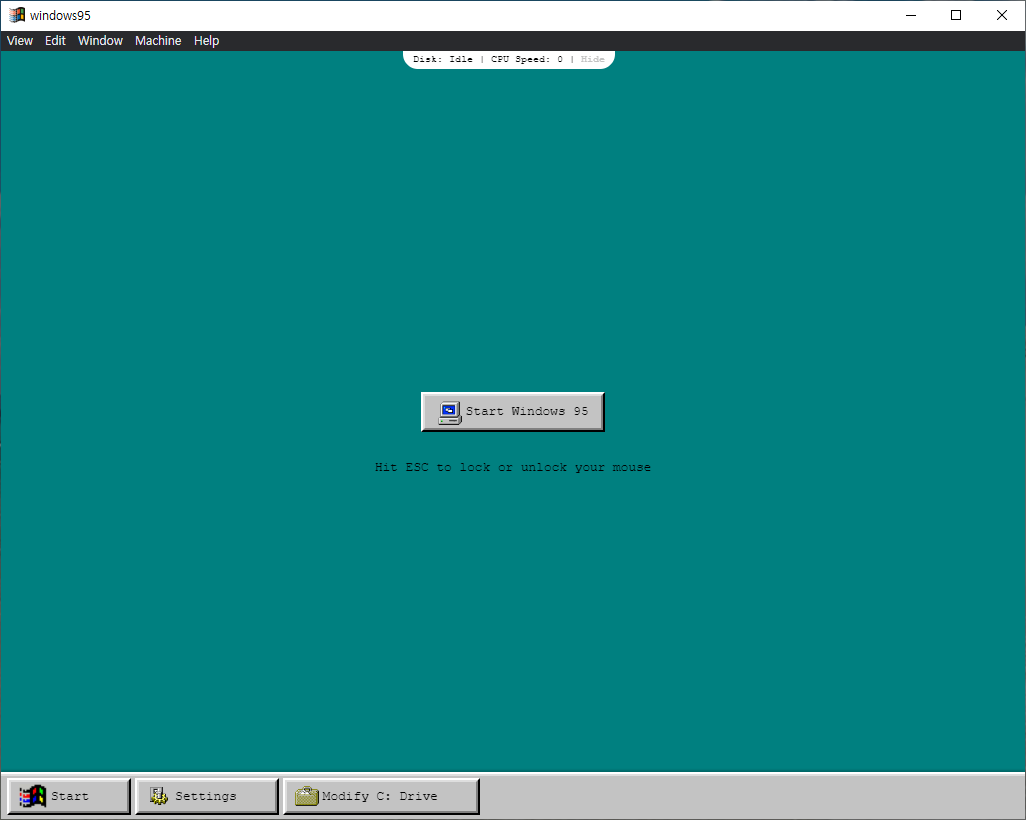This screenshot has height=820, width=1026.
Task: Open the Help menu
Action: [206, 40]
